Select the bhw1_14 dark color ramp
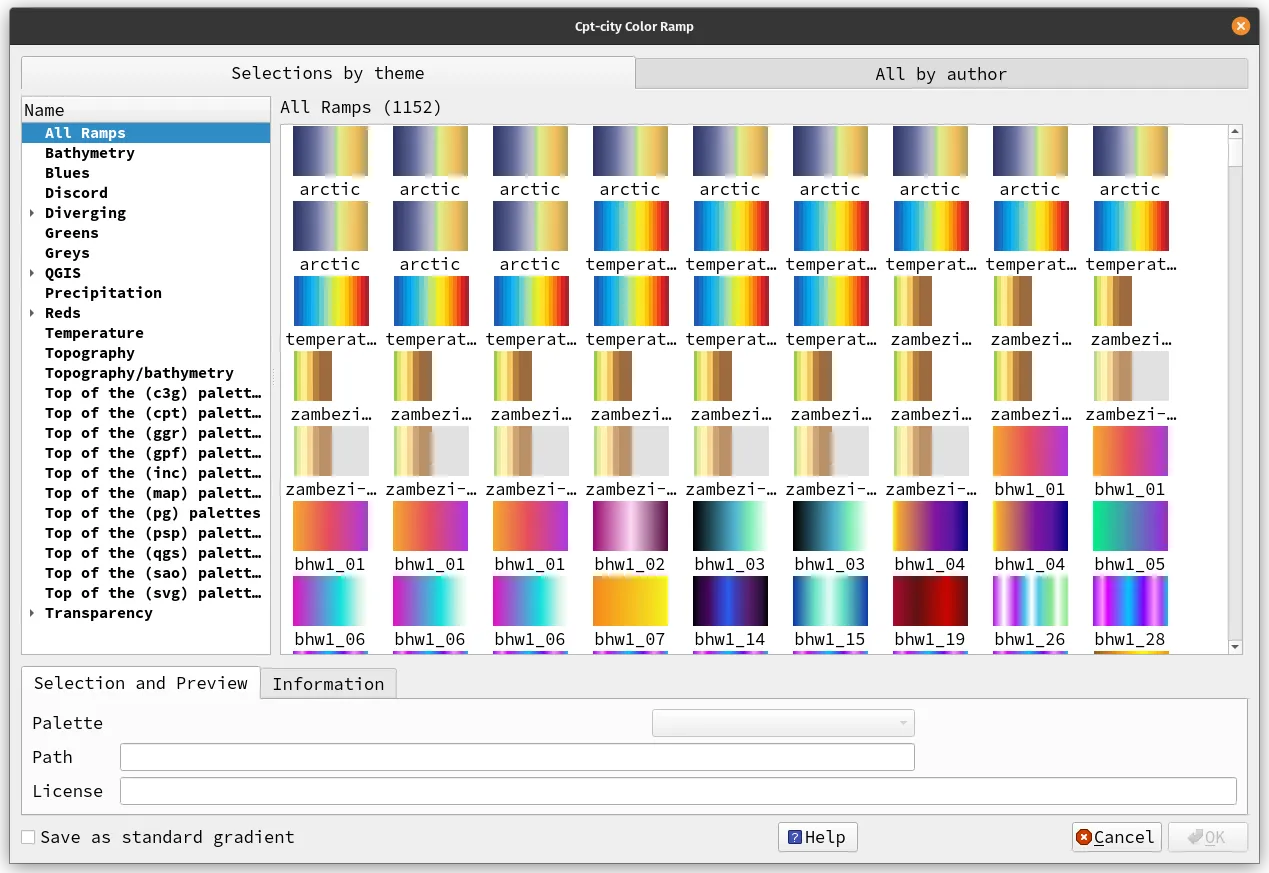The height and width of the screenshot is (873, 1269). pos(730,601)
